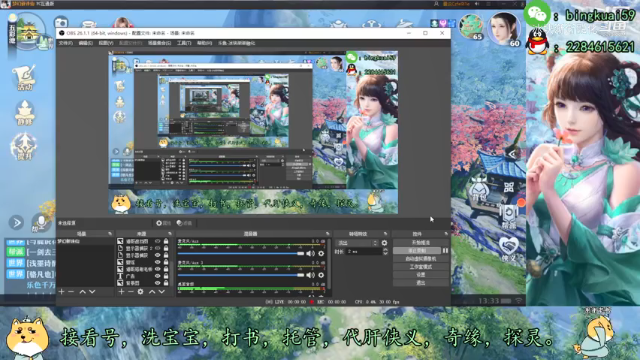Collapse the game right-side menu arrow
This screenshot has height=360, width=640.
[x=512, y=154]
